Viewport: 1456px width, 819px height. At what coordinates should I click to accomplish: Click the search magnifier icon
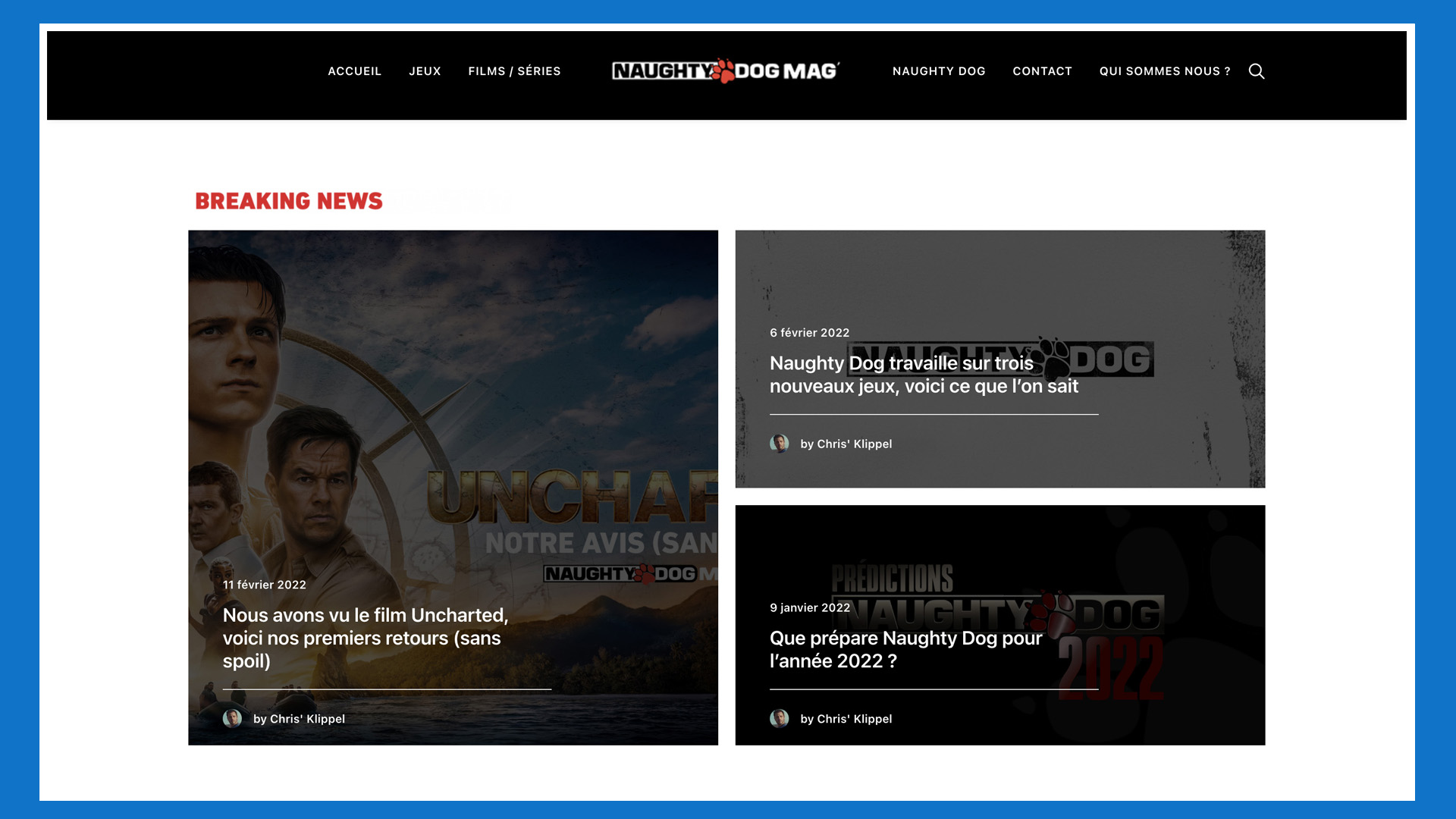tap(1256, 71)
